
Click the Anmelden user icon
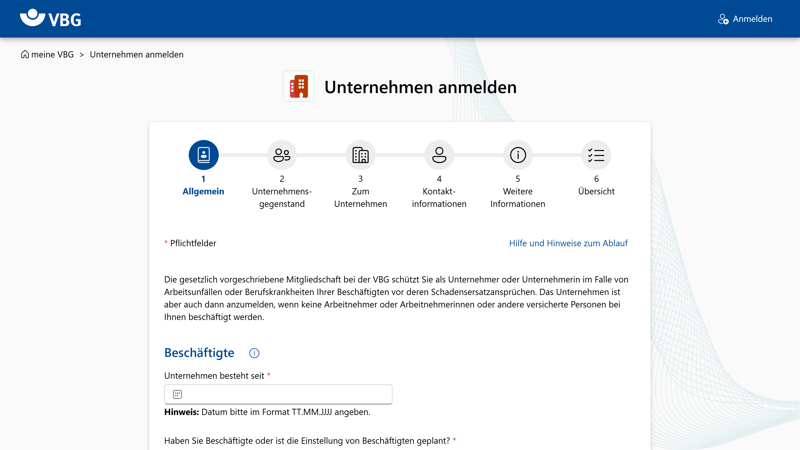coord(723,19)
